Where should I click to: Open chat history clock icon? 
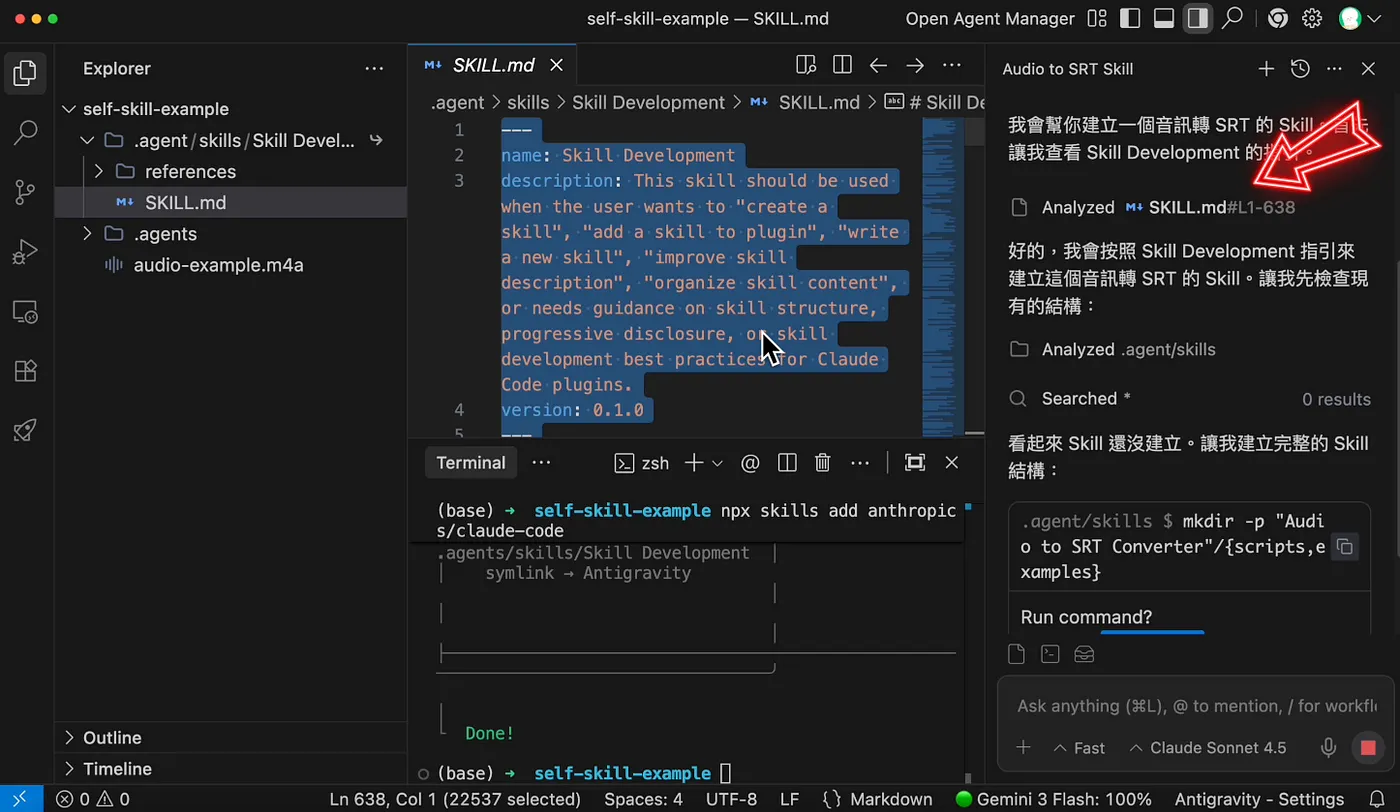1300,69
